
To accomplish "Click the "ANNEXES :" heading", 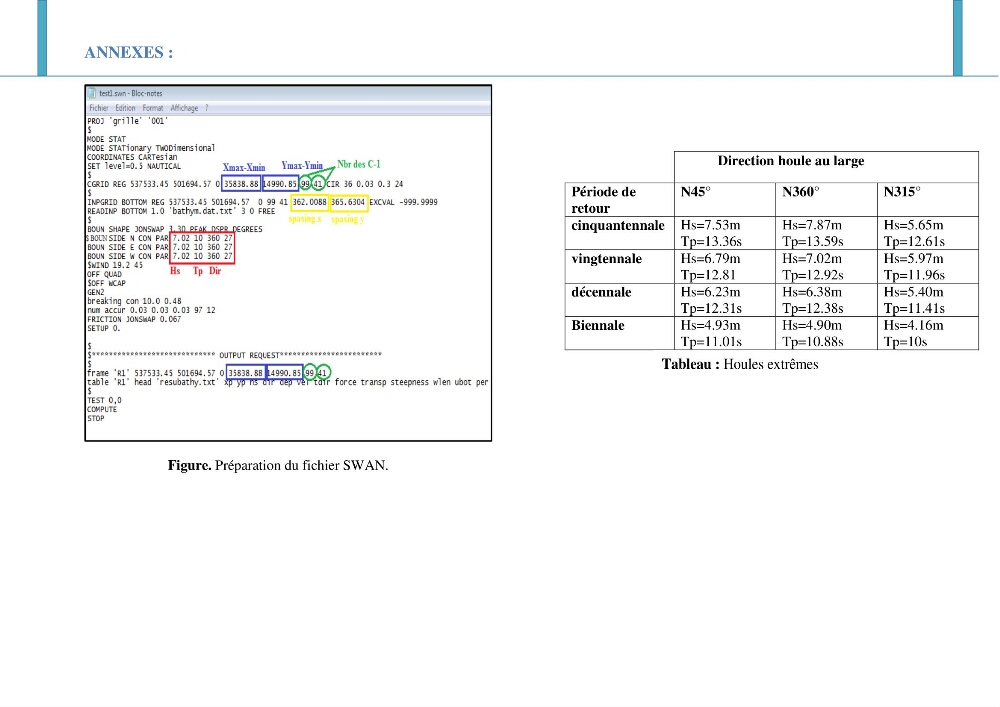I will click(x=128, y=52).
